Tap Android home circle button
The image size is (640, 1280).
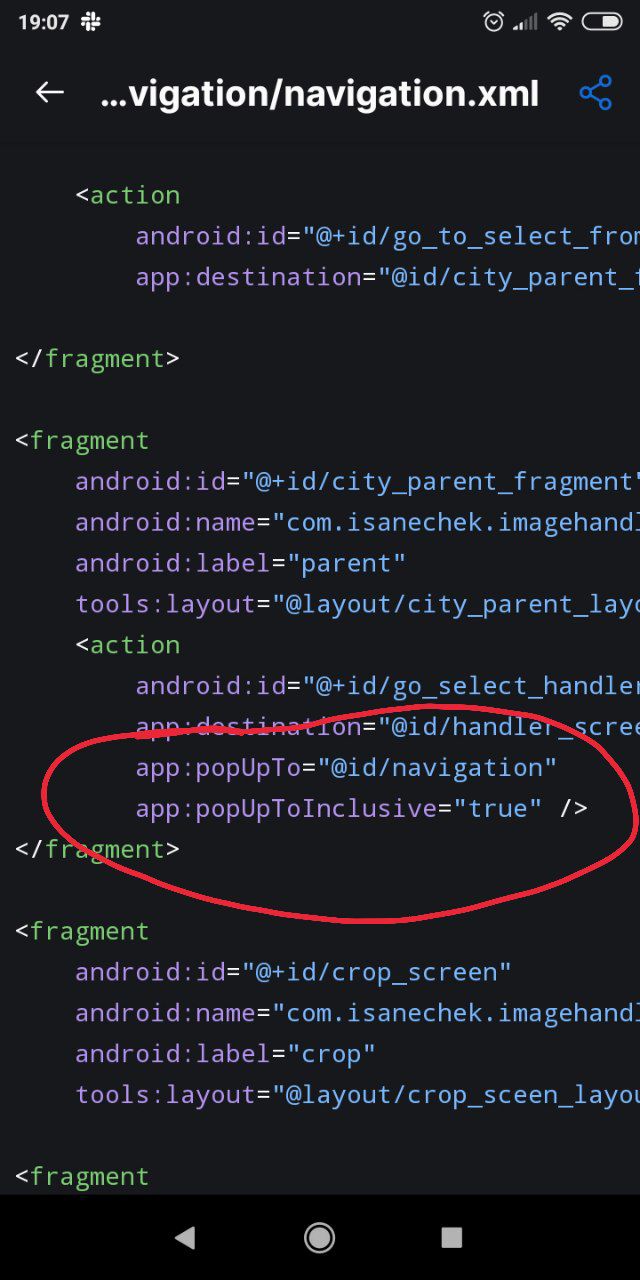[319, 1238]
